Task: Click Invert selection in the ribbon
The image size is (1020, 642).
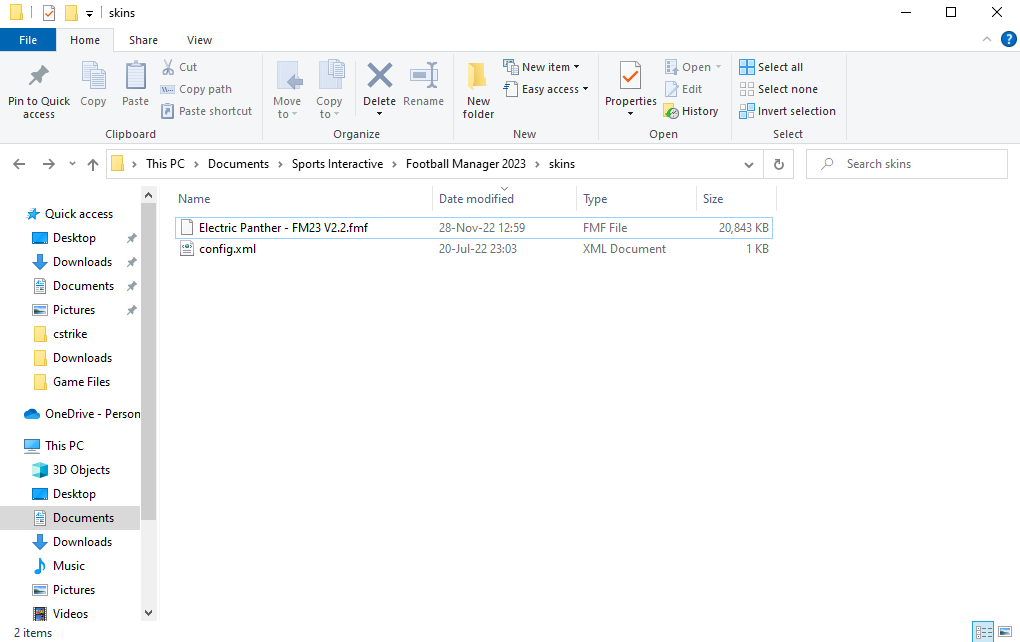Action: [788, 111]
